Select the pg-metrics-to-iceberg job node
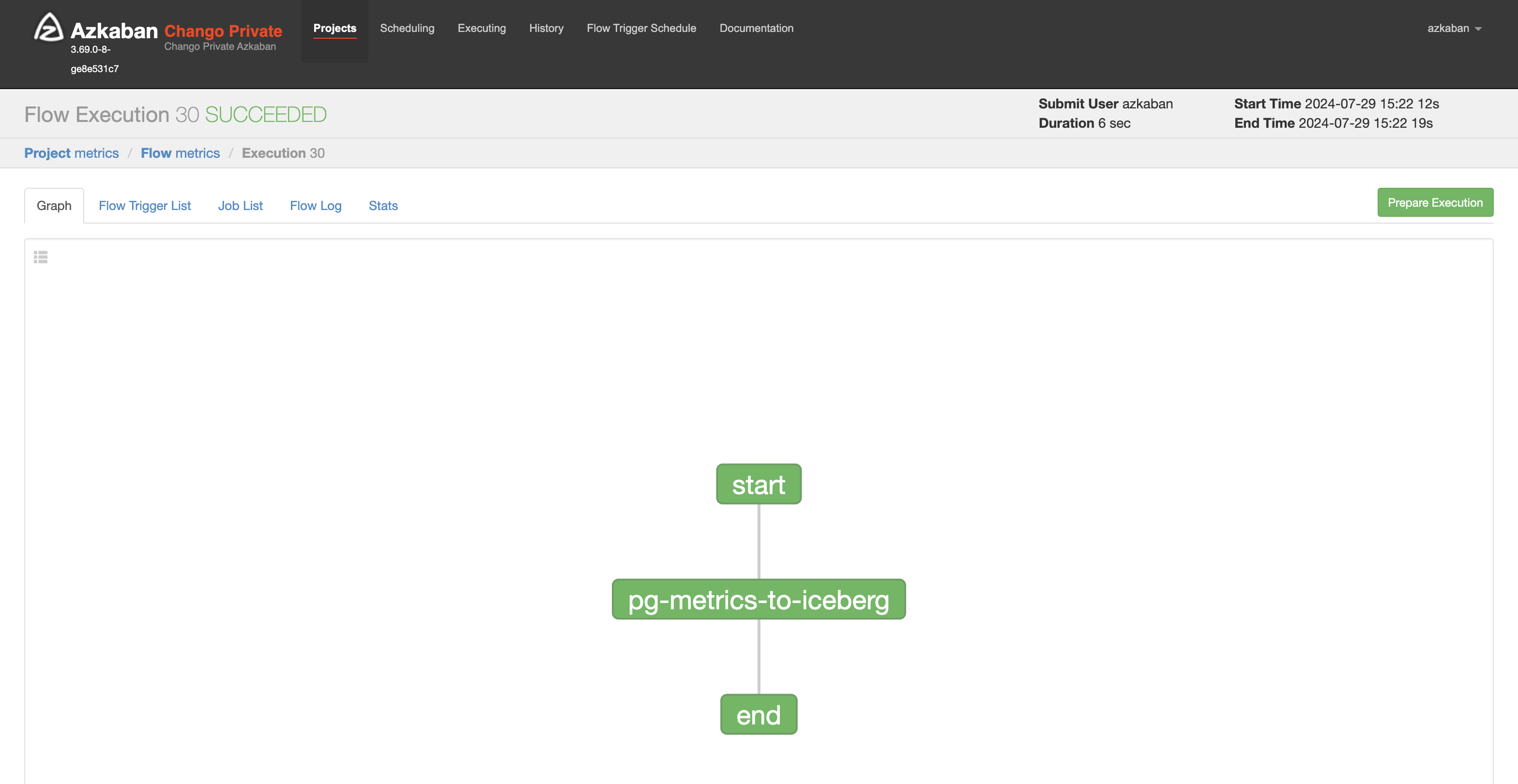 [x=759, y=599]
